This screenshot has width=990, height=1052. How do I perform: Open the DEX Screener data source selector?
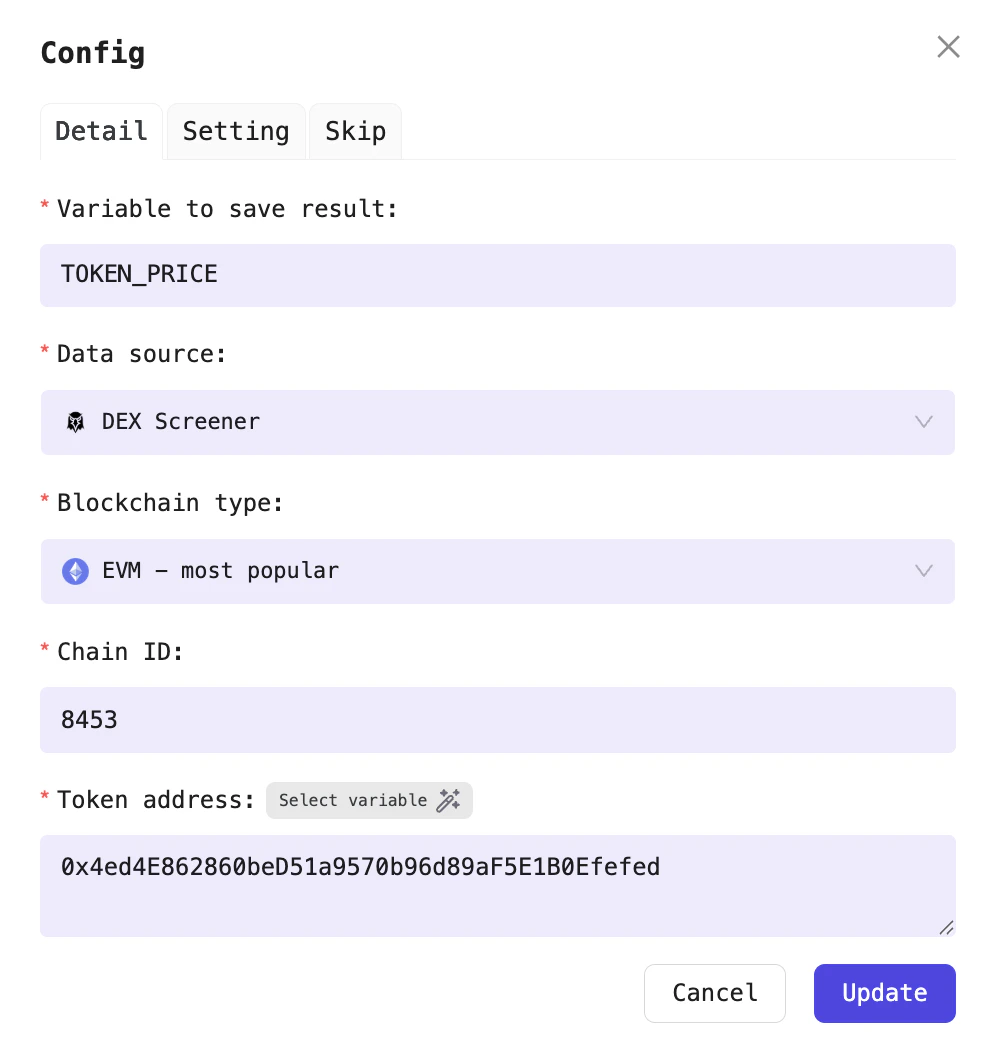[x=498, y=422]
